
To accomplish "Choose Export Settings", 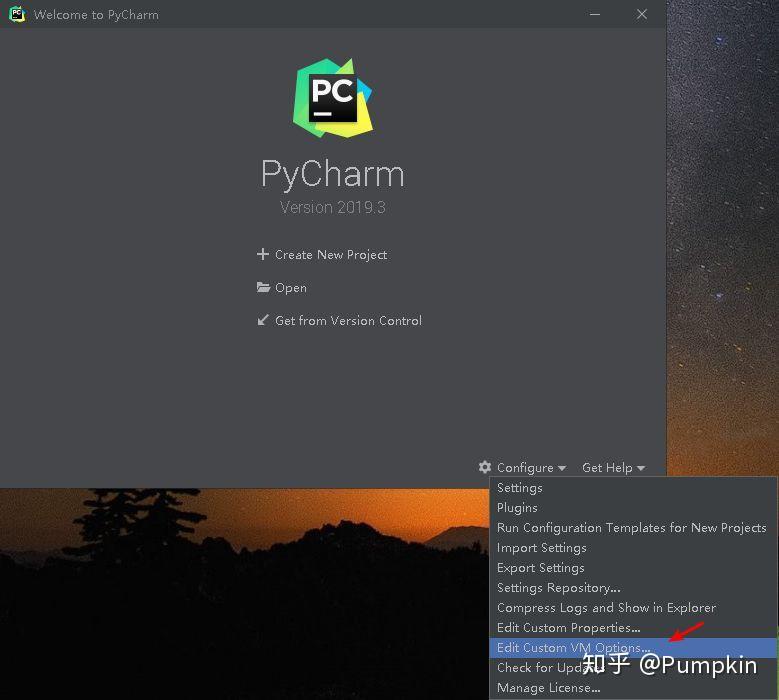I will [x=633, y=567].
